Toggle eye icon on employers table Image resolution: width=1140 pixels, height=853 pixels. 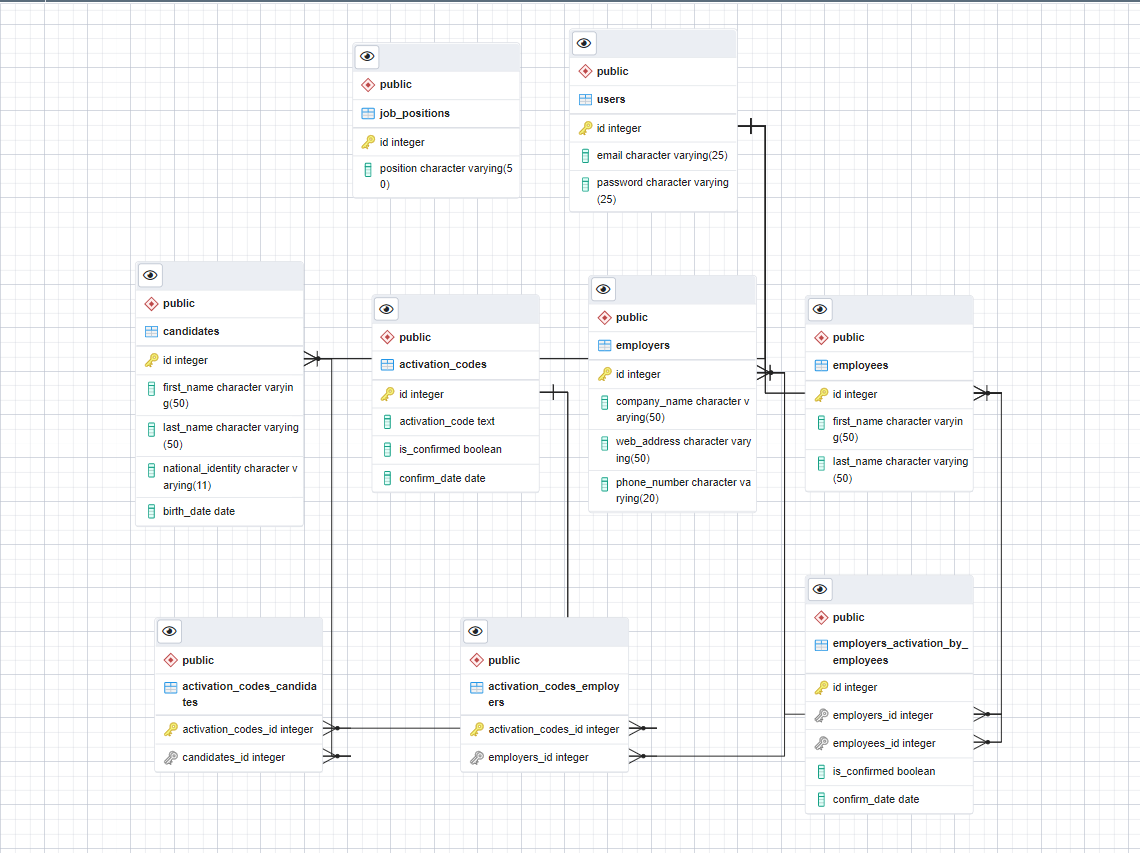(603, 289)
